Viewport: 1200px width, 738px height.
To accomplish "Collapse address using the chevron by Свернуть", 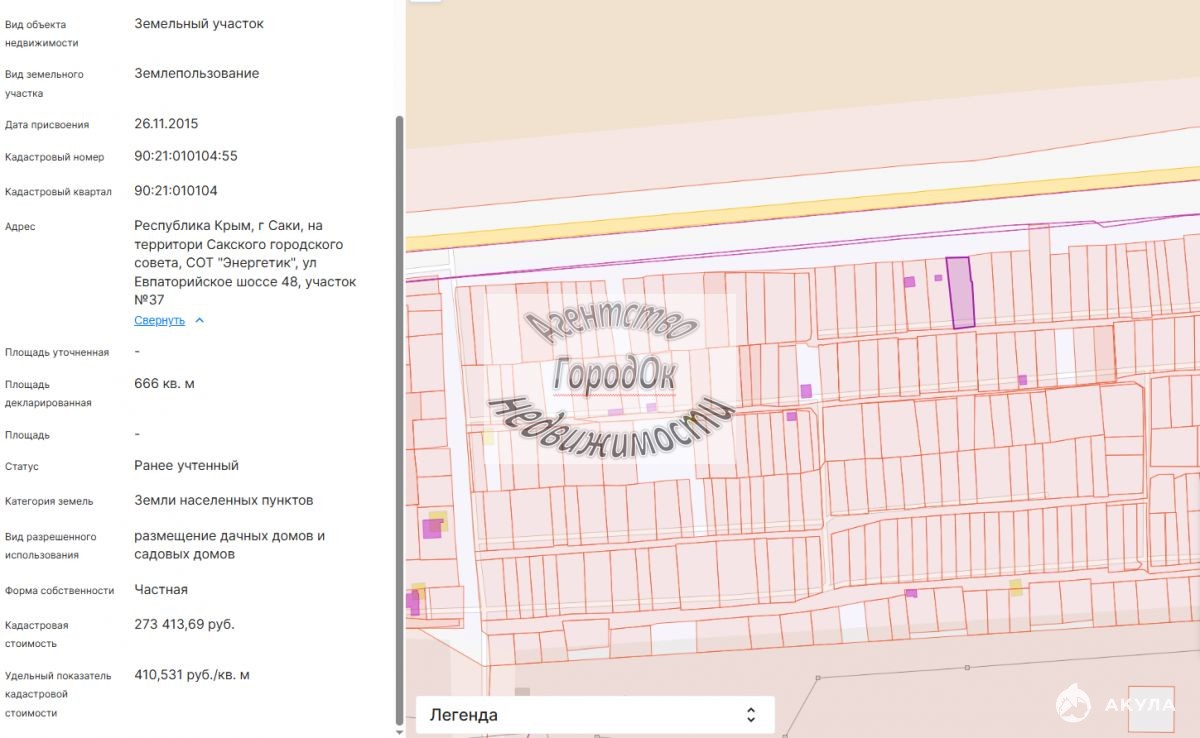I will pos(199,320).
